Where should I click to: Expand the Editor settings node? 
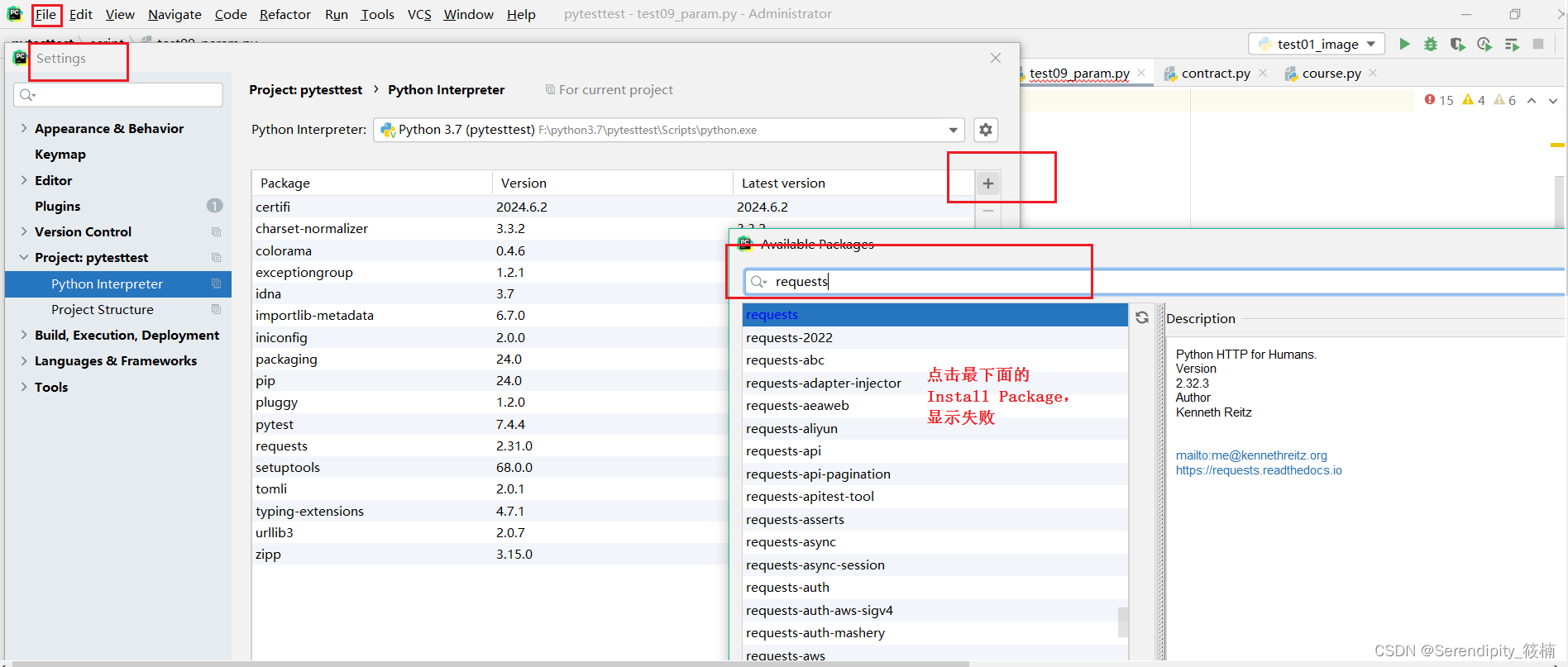[x=23, y=180]
